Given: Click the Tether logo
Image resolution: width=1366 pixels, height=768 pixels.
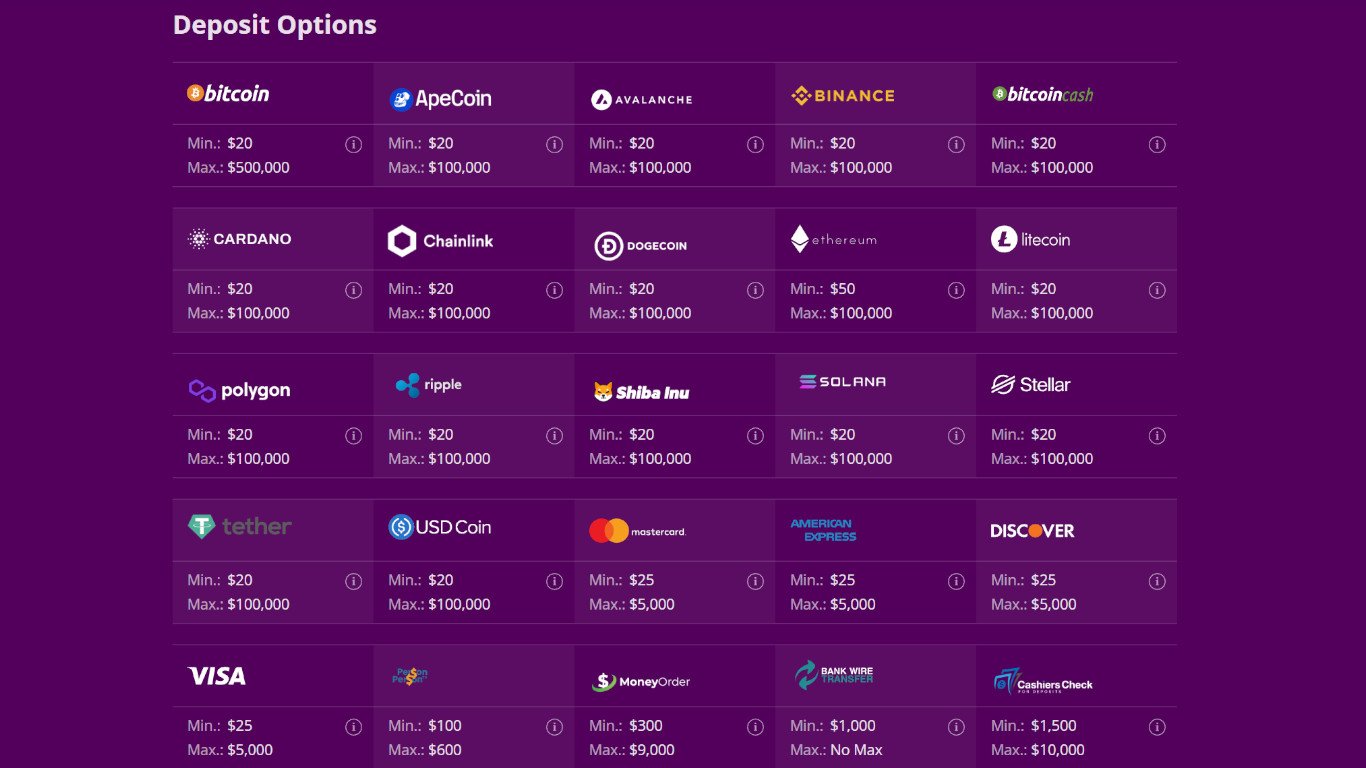Looking at the screenshot, I should [239, 526].
